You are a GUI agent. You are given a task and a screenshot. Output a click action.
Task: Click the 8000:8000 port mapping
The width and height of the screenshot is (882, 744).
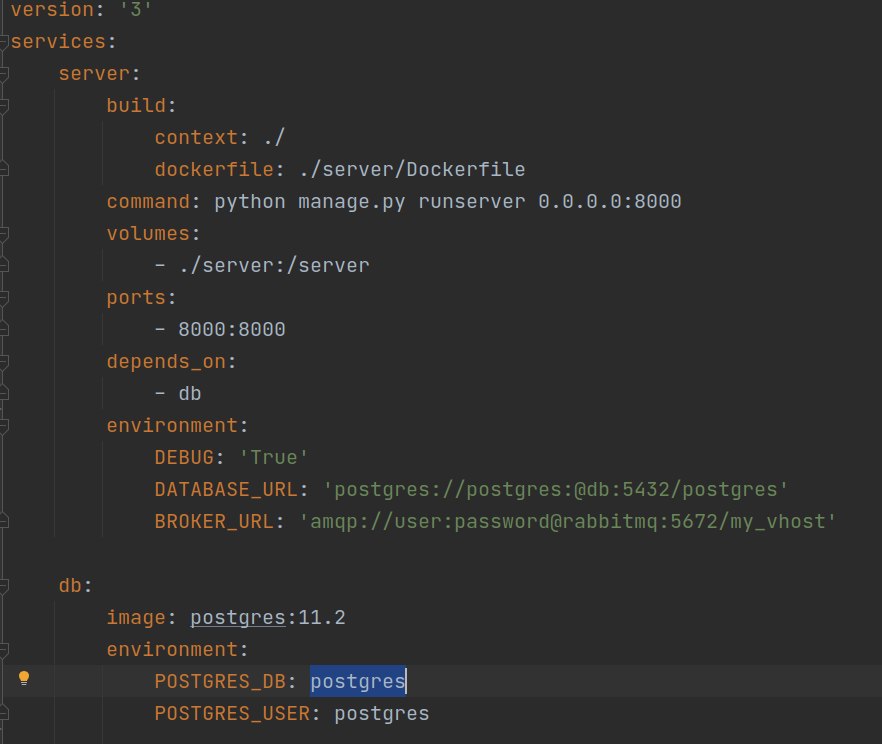(x=232, y=330)
